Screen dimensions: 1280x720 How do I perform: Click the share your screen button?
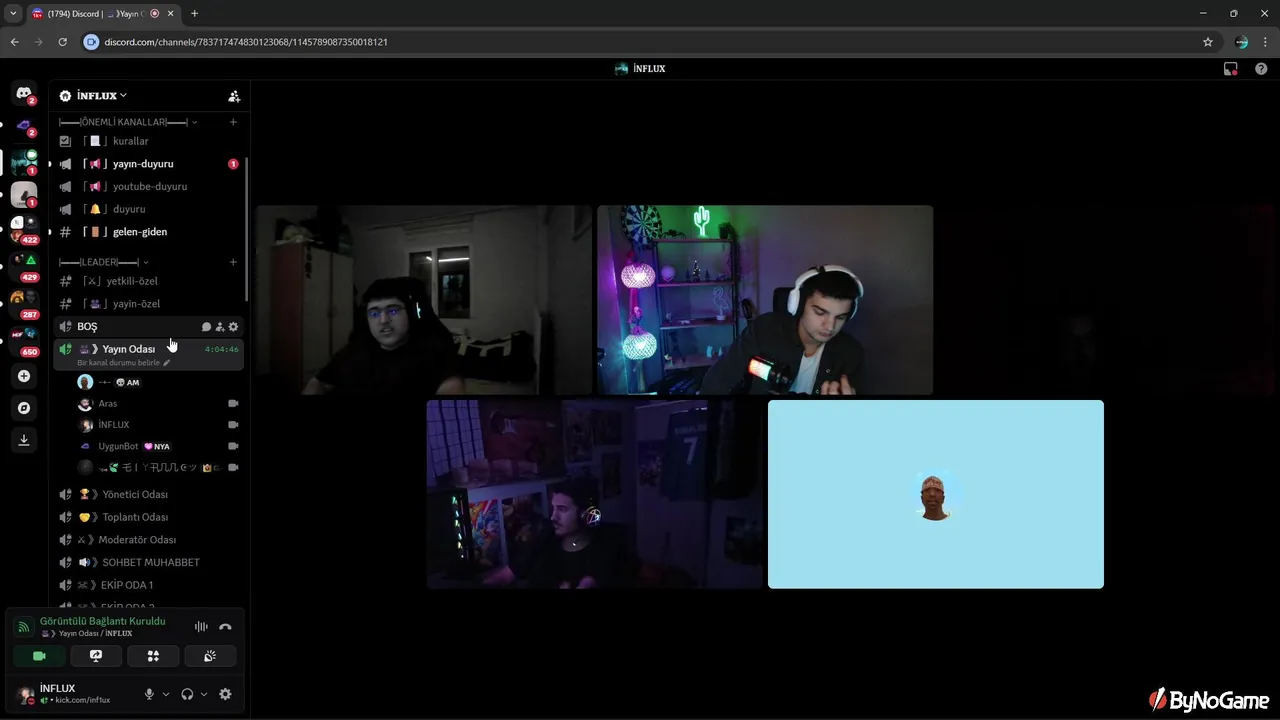click(96, 656)
